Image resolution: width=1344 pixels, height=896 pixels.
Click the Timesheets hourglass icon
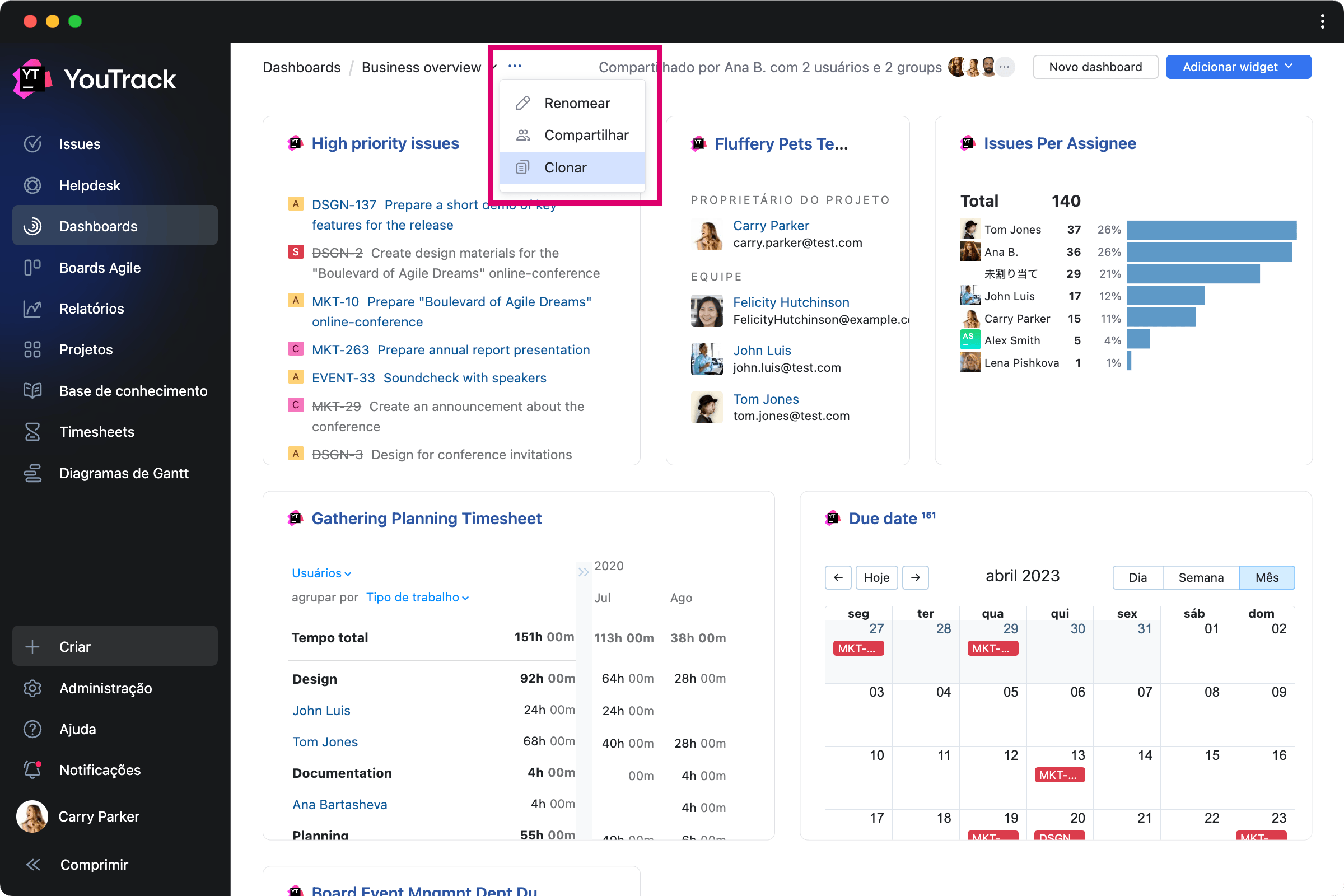pyautogui.click(x=32, y=432)
